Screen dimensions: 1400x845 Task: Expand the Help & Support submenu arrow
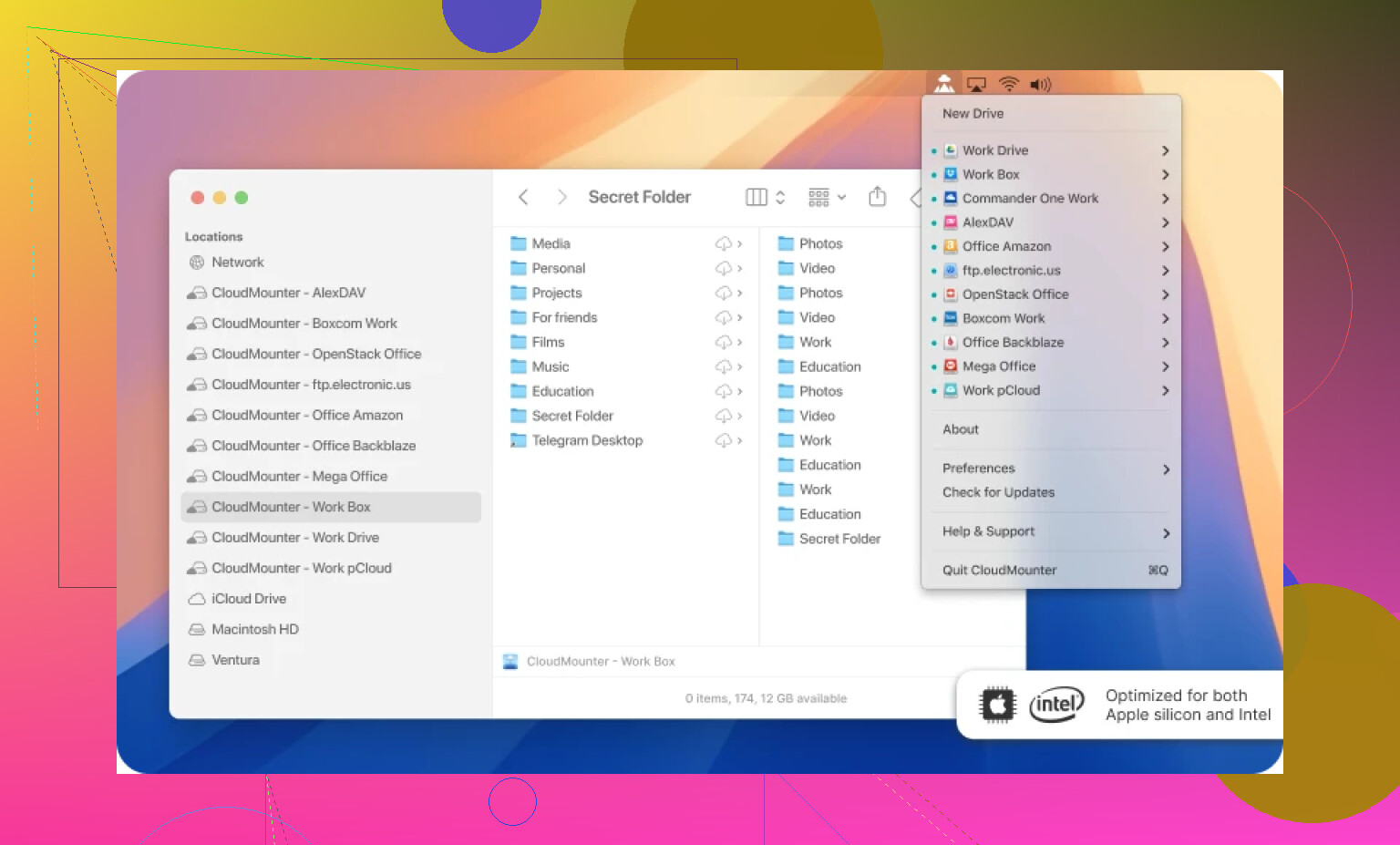(x=1166, y=533)
